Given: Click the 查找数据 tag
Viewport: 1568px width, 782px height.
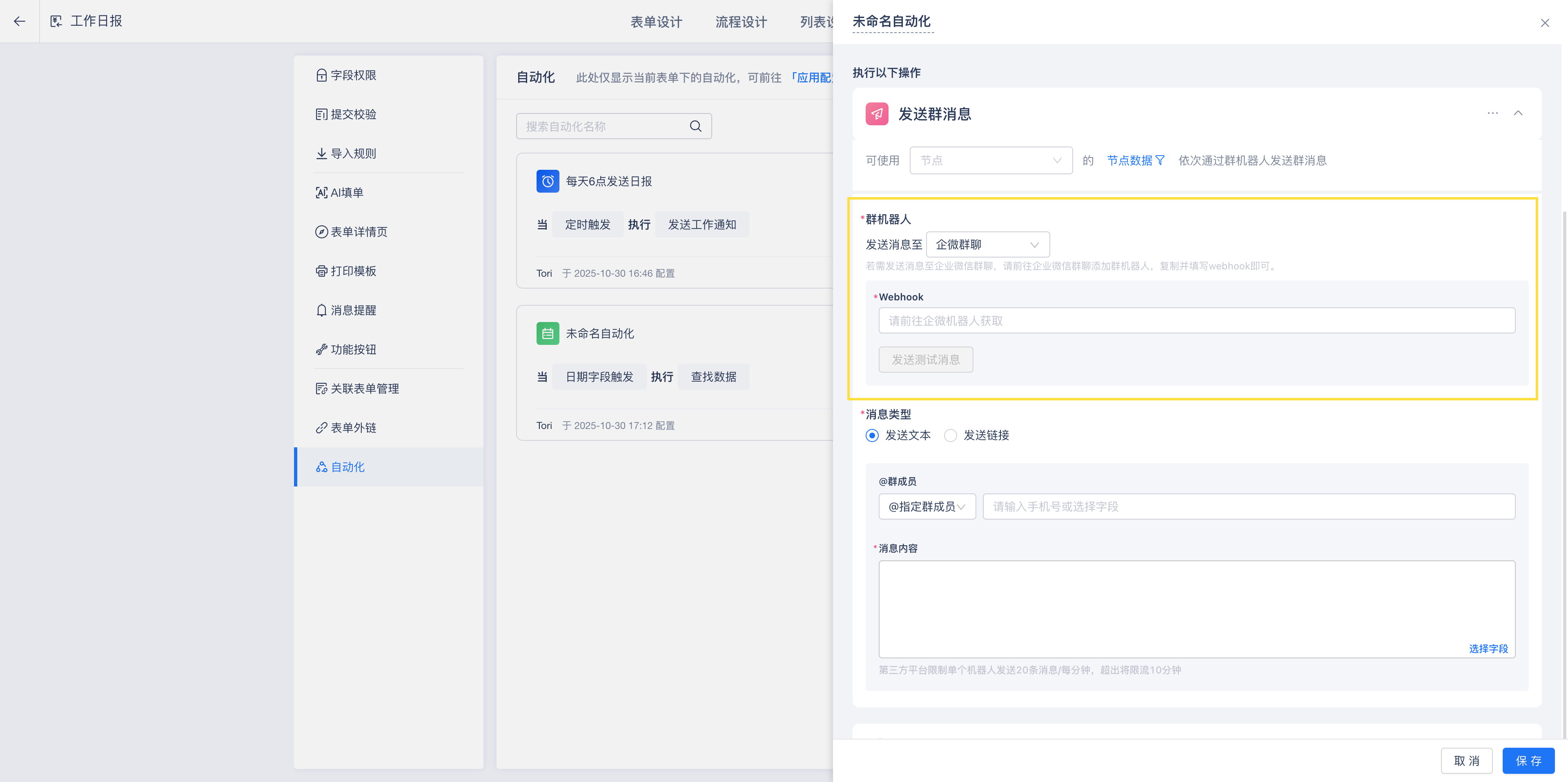Looking at the screenshot, I should 713,377.
